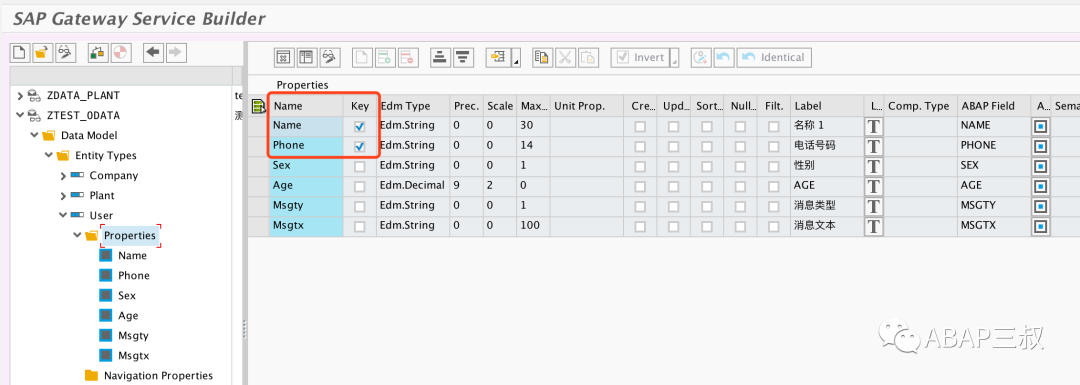Click the sort descending icon
The image size is (1080, 385).
tap(463, 58)
